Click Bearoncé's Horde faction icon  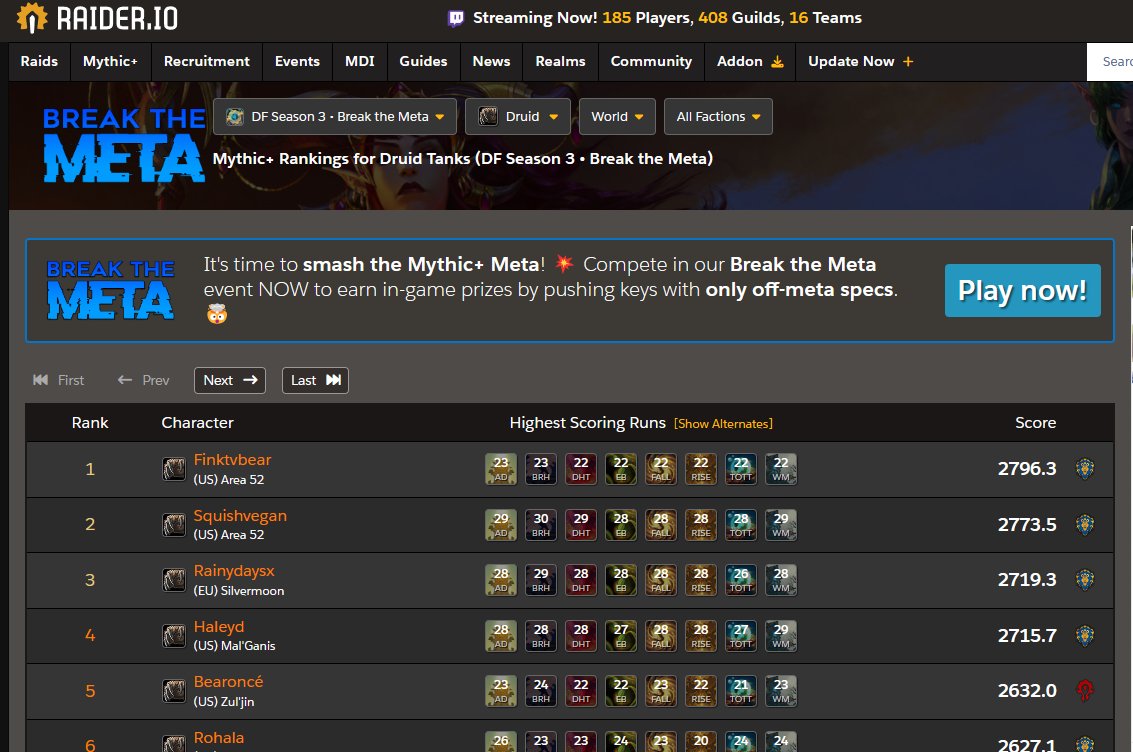click(1085, 691)
